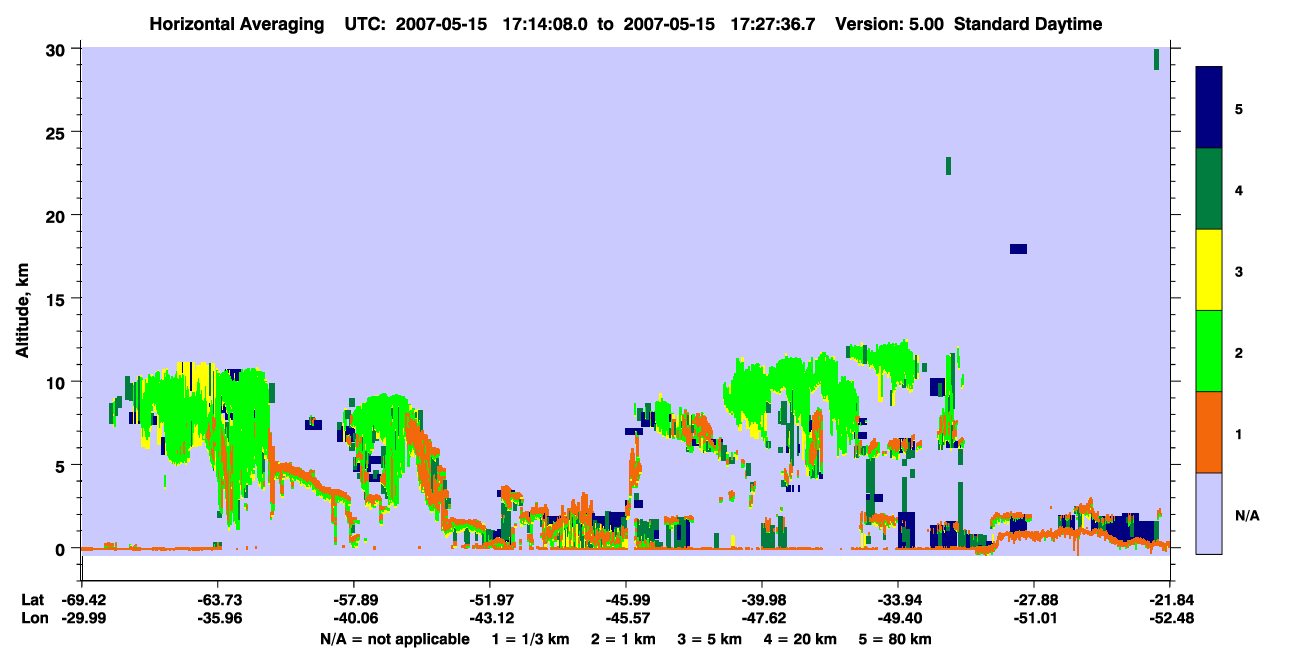Click the latitude value -51.97
The width and height of the screenshot is (1300, 667).
(x=490, y=599)
